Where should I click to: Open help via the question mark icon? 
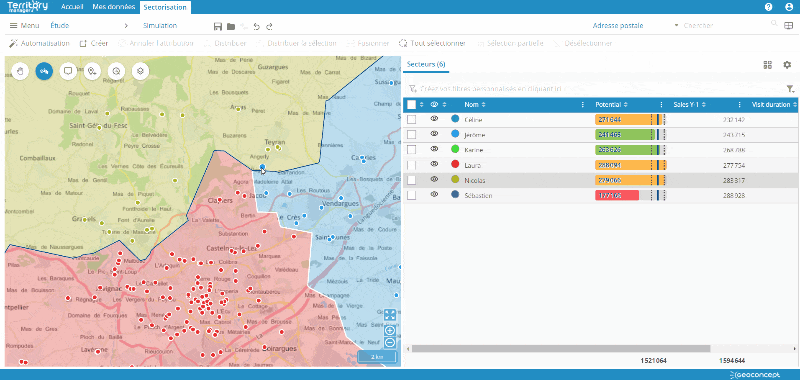768,7
